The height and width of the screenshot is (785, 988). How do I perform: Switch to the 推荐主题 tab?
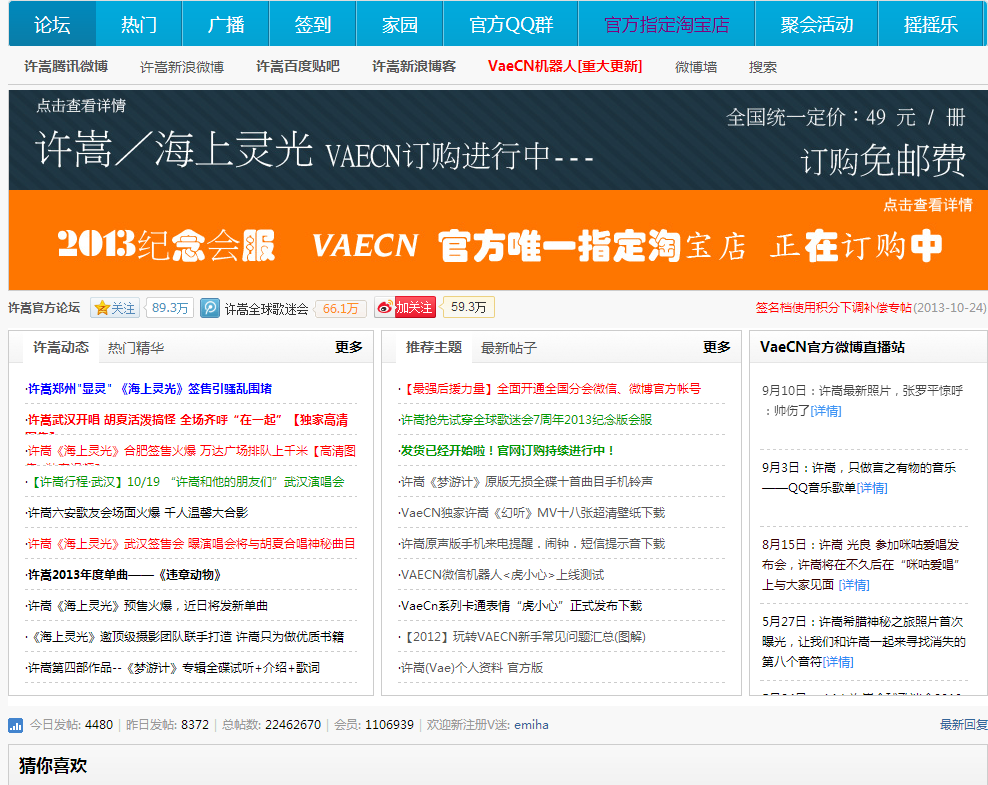(x=434, y=347)
